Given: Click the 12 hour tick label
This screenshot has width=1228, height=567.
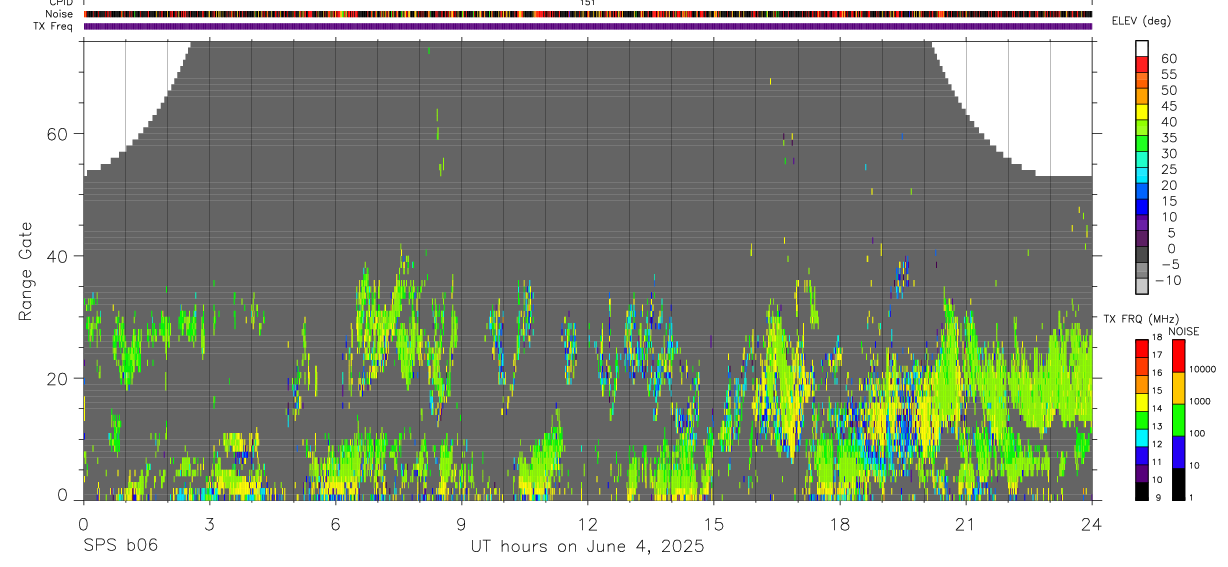Looking at the screenshot, I should (588, 524).
